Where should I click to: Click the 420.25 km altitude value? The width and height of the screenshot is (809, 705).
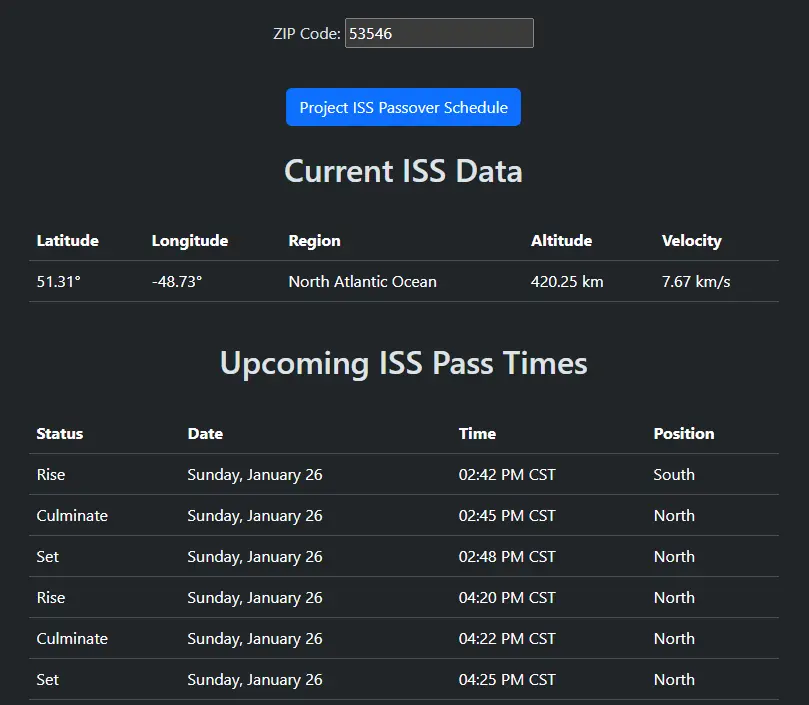tap(567, 281)
